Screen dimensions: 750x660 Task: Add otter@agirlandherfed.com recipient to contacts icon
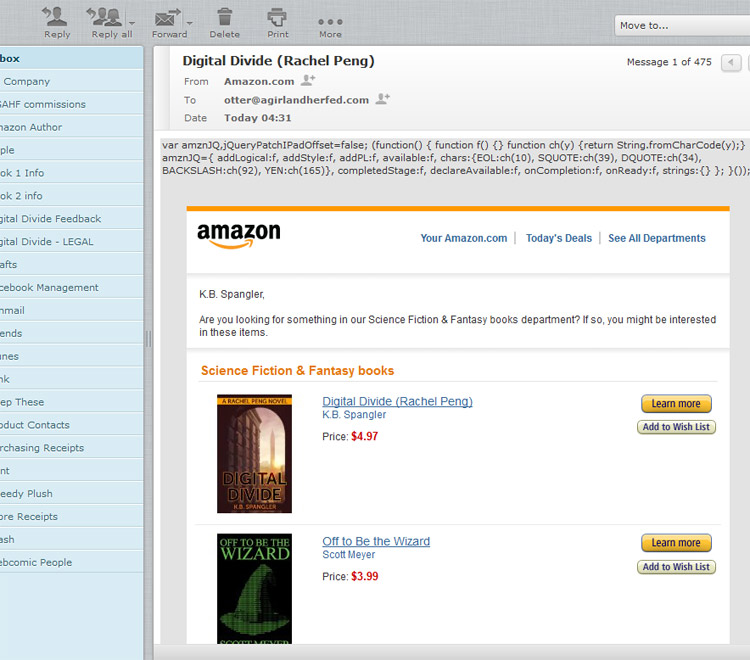click(x=382, y=99)
